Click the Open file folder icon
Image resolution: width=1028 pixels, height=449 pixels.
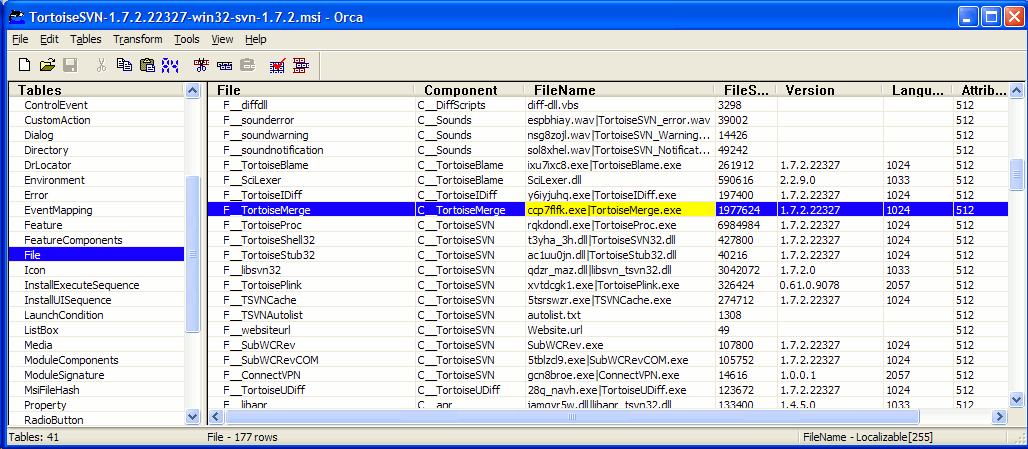[x=47, y=65]
